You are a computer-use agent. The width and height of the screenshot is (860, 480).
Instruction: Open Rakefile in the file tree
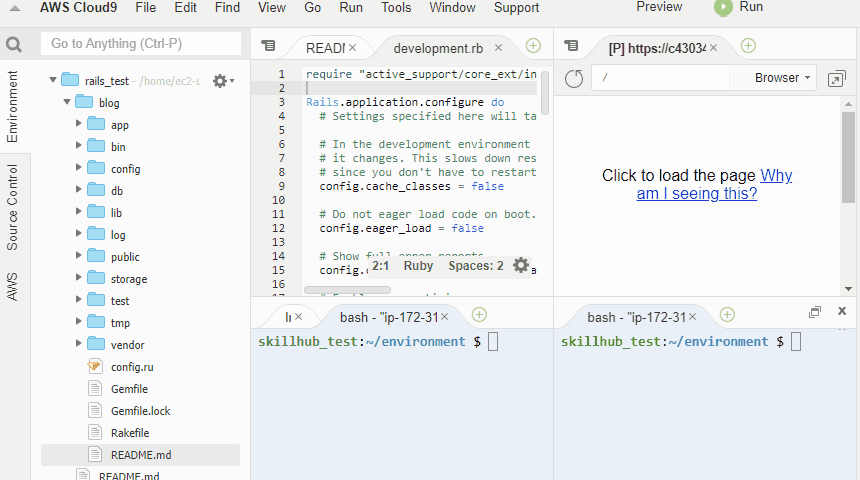(130, 433)
